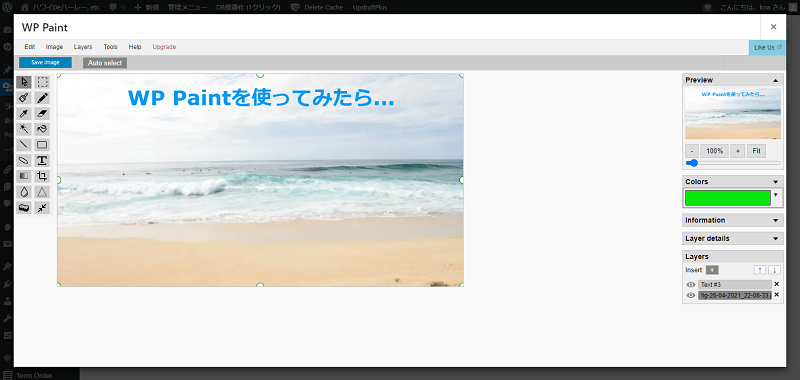Click the Preview thumbnail image

click(x=733, y=113)
